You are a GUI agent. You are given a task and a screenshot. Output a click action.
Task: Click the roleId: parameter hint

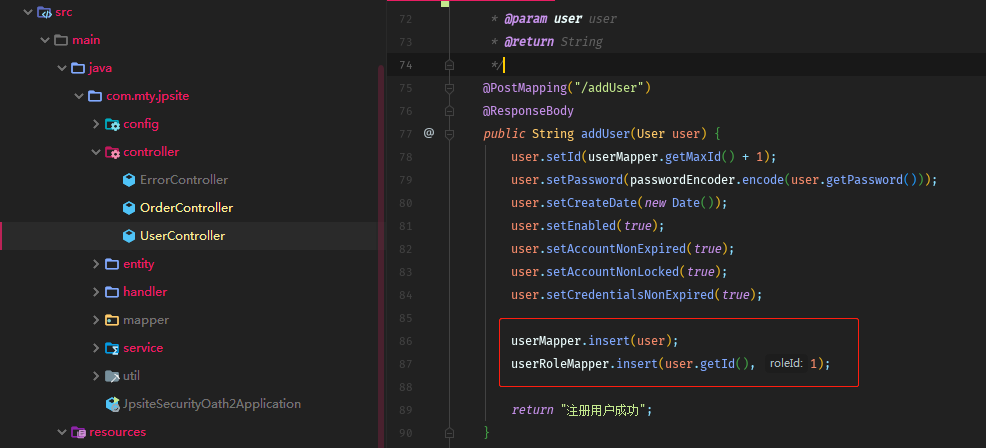(785, 364)
